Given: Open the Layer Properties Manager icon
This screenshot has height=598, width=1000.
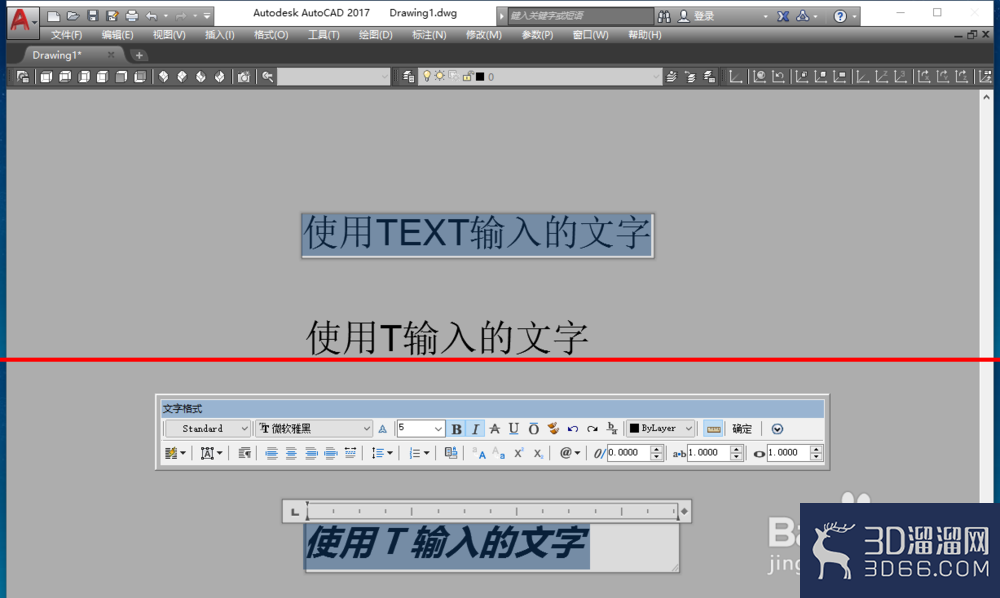Looking at the screenshot, I should point(408,77).
